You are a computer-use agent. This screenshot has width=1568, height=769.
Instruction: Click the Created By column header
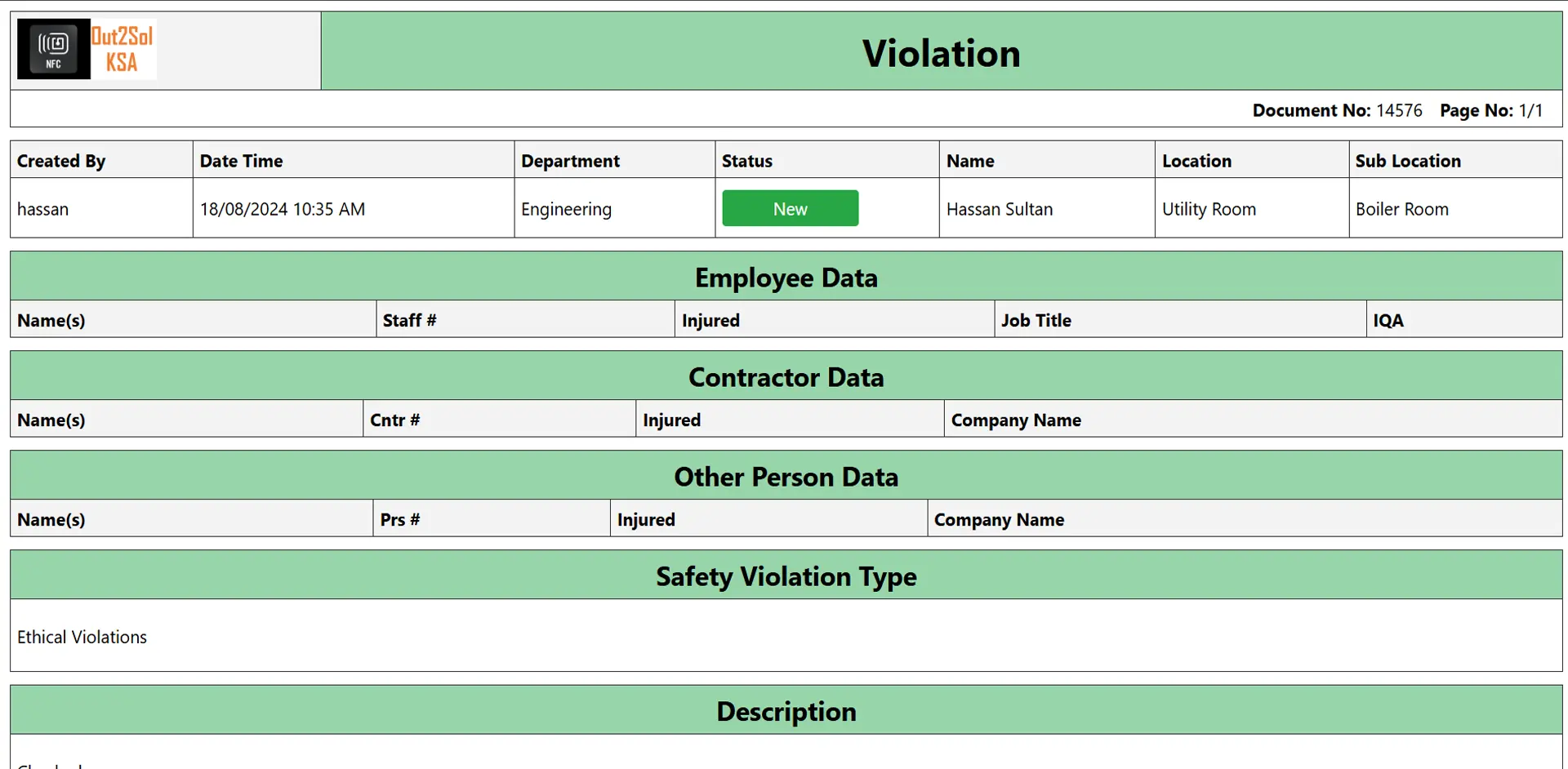click(61, 161)
